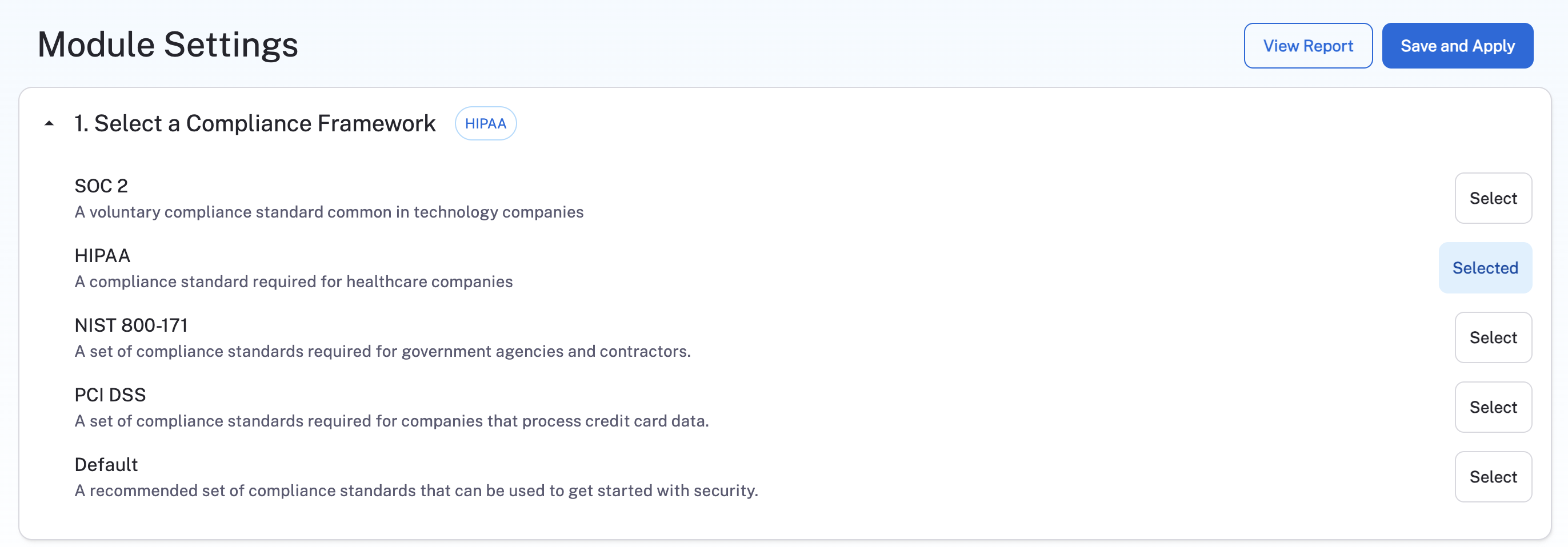Click the PCI DSS framework name
The image size is (1568, 547).
pyautogui.click(x=110, y=395)
